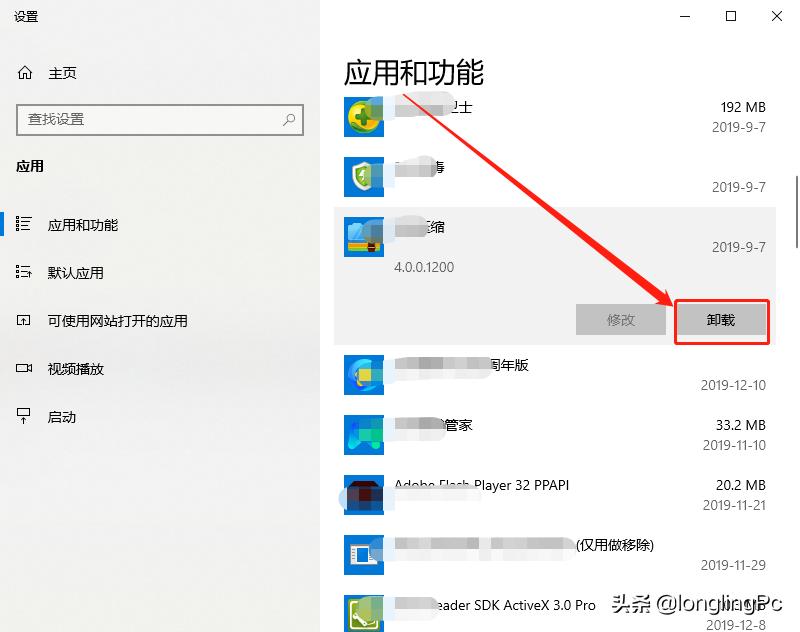Image resolution: width=800 pixels, height=632 pixels.
Task: Click the 启动 sidebar icon
Action: [x=25, y=417]
